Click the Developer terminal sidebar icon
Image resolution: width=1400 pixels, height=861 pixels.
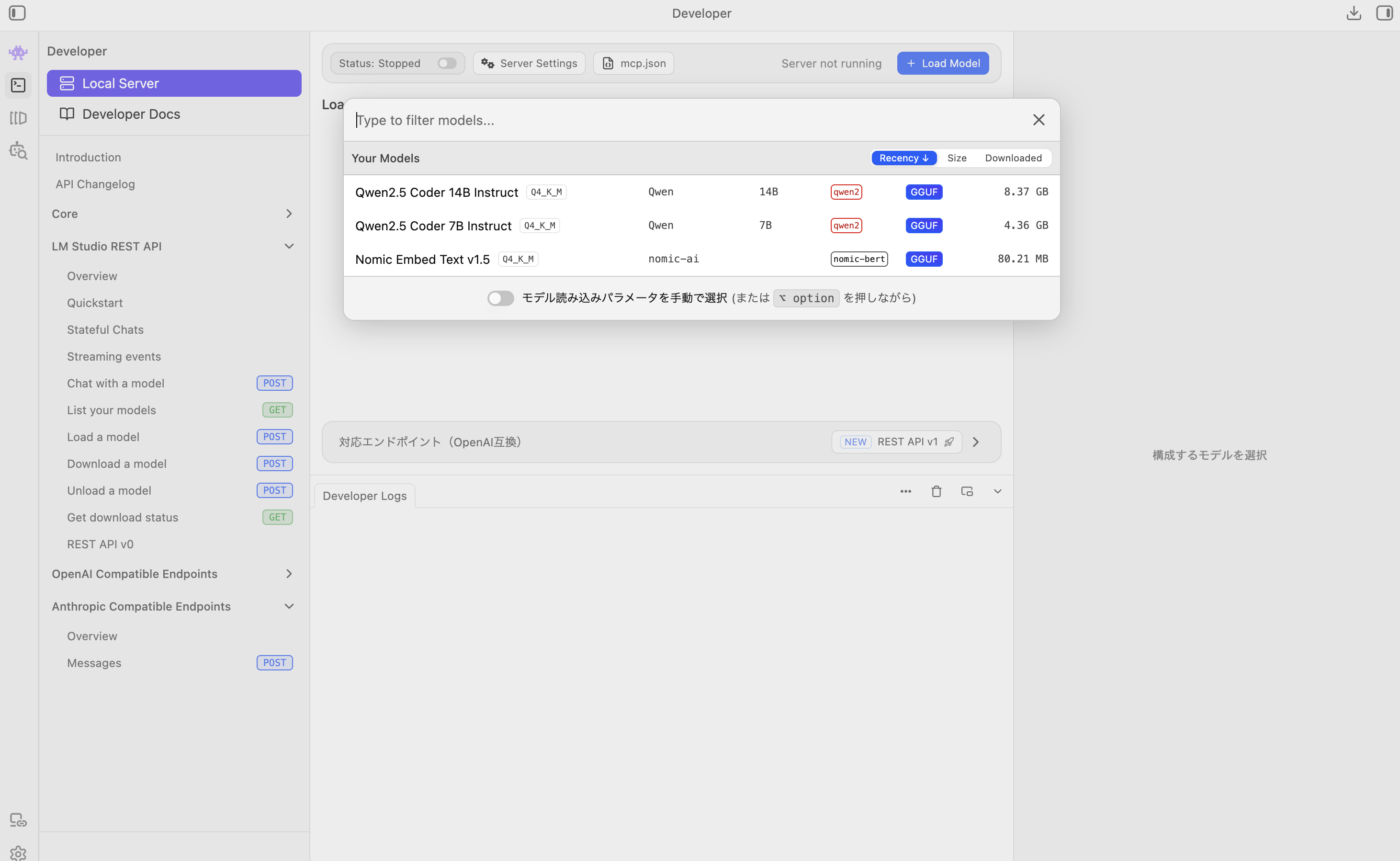pyautogui.click(x=18, y=85)
